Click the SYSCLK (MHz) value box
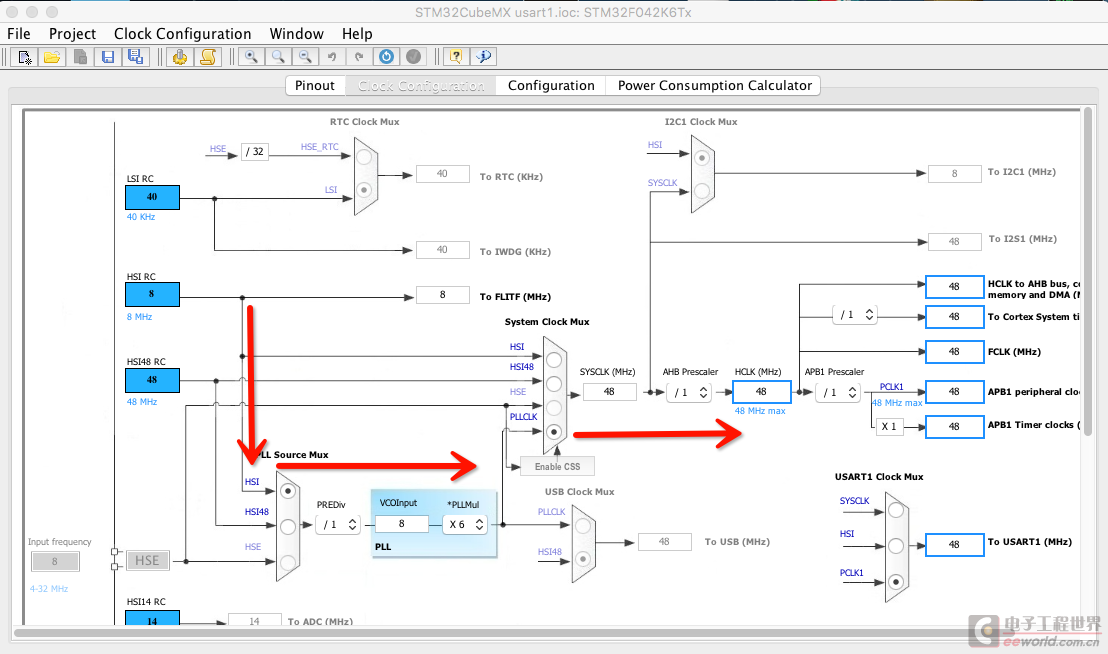The image size is (1108, 654). click(610, 392)
